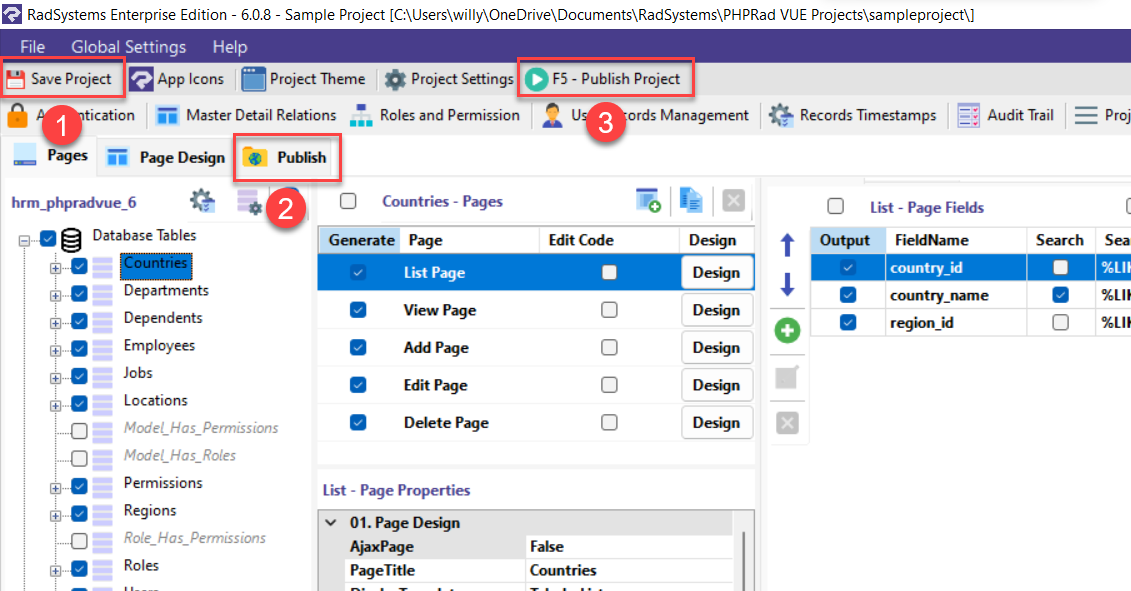The image size is (1131, 591).
Task: Click the copy page icon
Action: tap(690, 201)
